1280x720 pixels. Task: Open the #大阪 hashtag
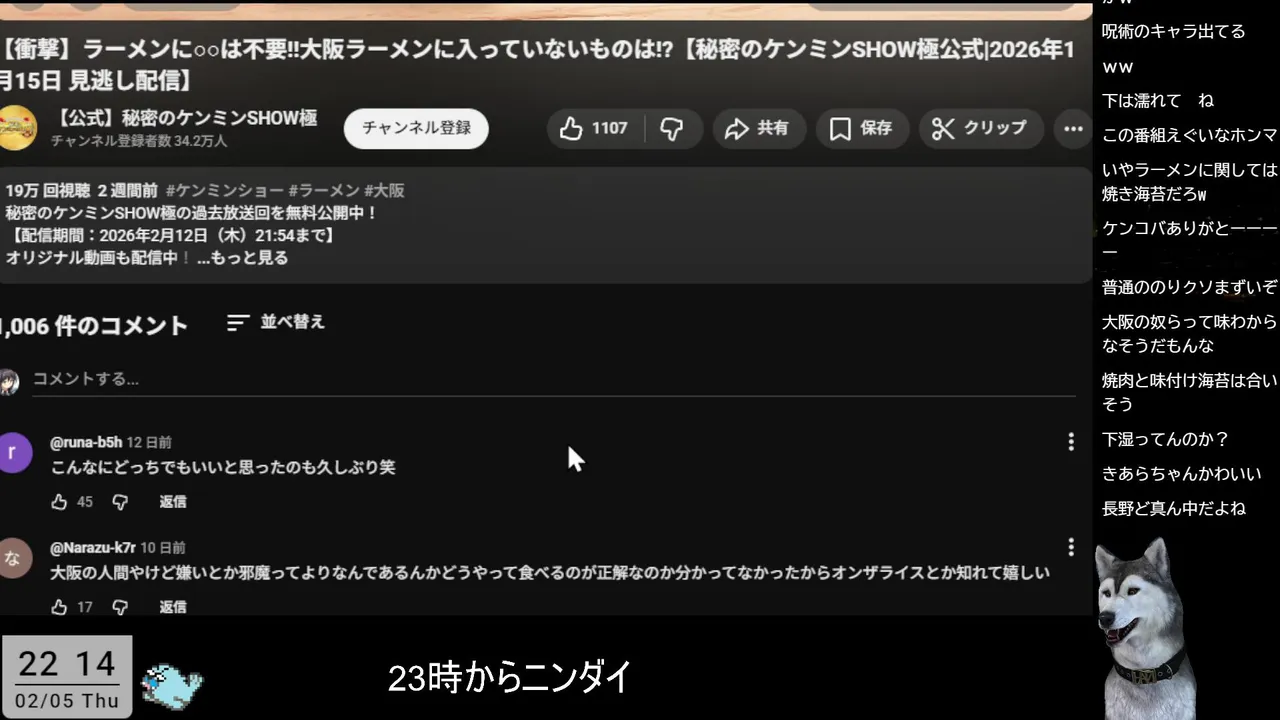point(384,190)
